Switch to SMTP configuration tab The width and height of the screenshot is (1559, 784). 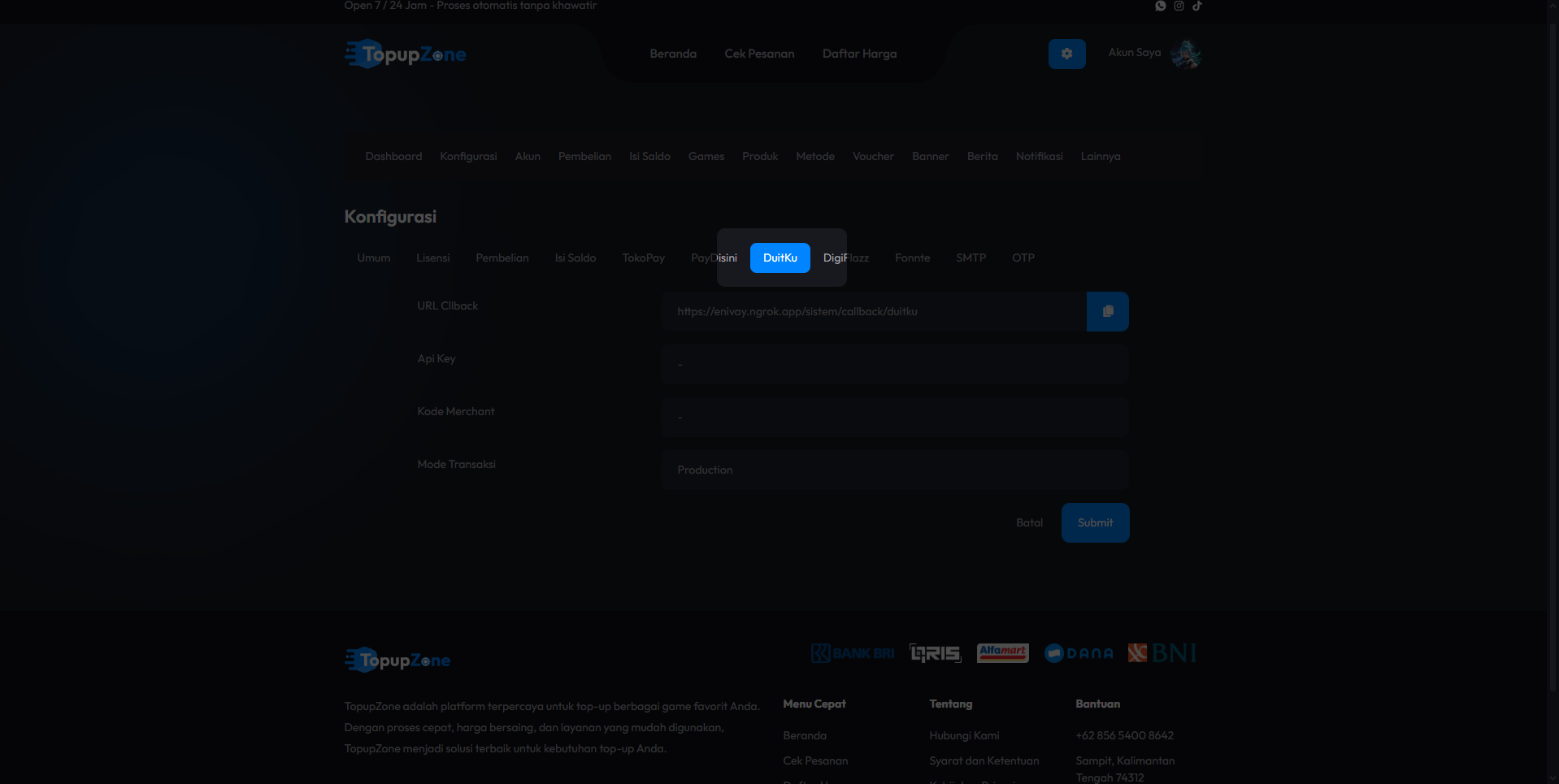(971, 258)
